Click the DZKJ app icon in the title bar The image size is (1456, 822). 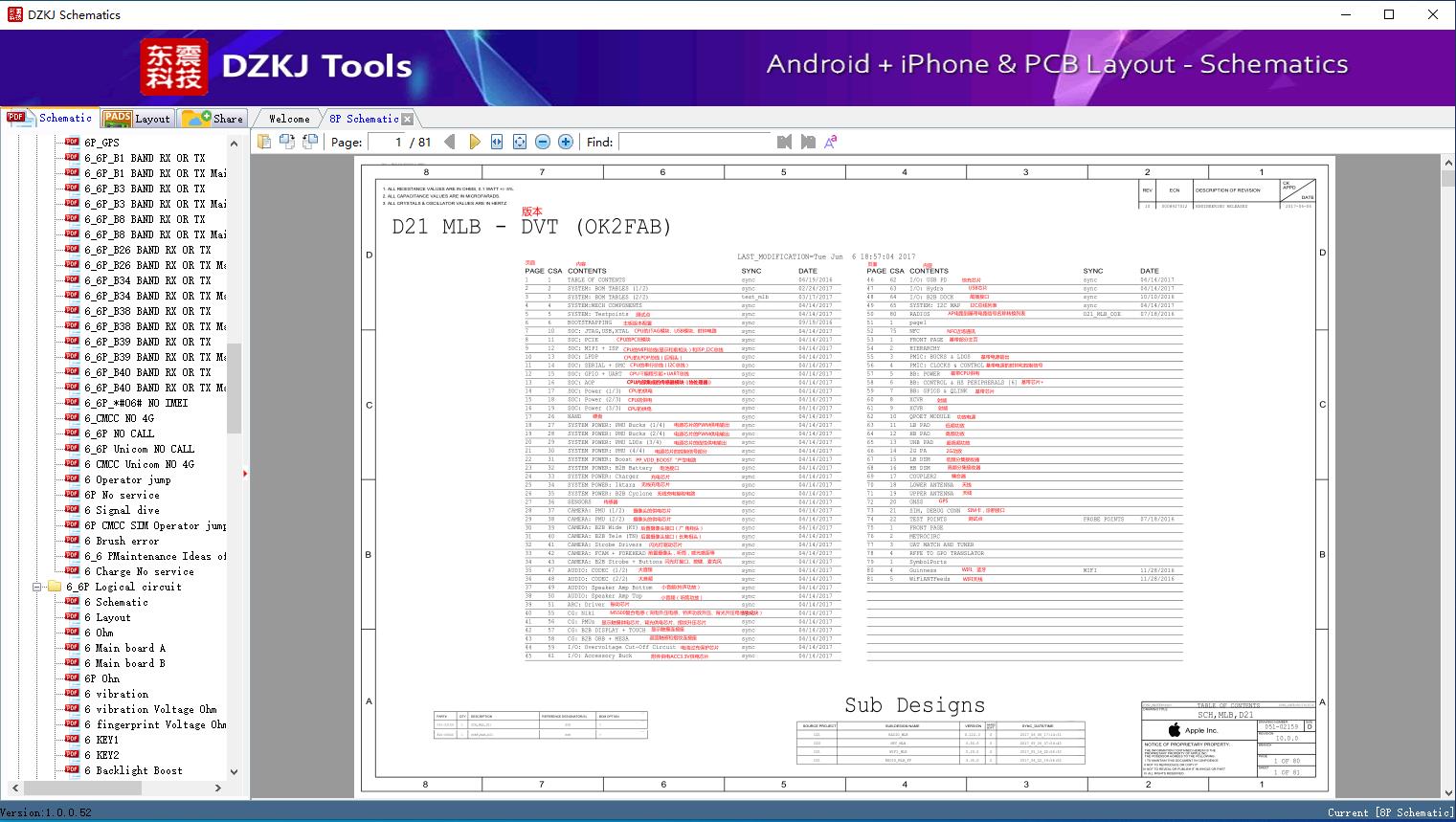(x=13, y=14)
